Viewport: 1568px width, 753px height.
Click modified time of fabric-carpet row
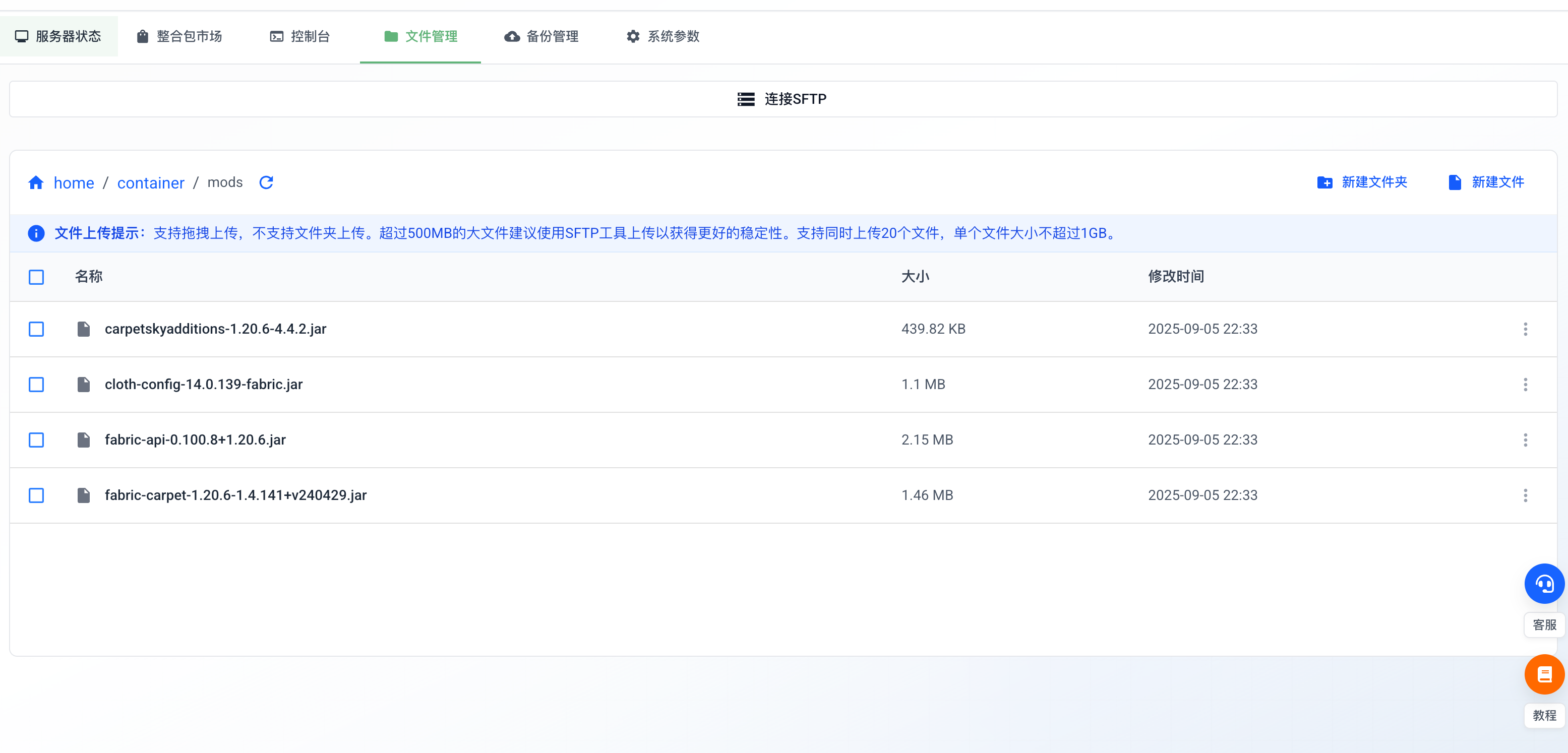(x=1202, y=495)
